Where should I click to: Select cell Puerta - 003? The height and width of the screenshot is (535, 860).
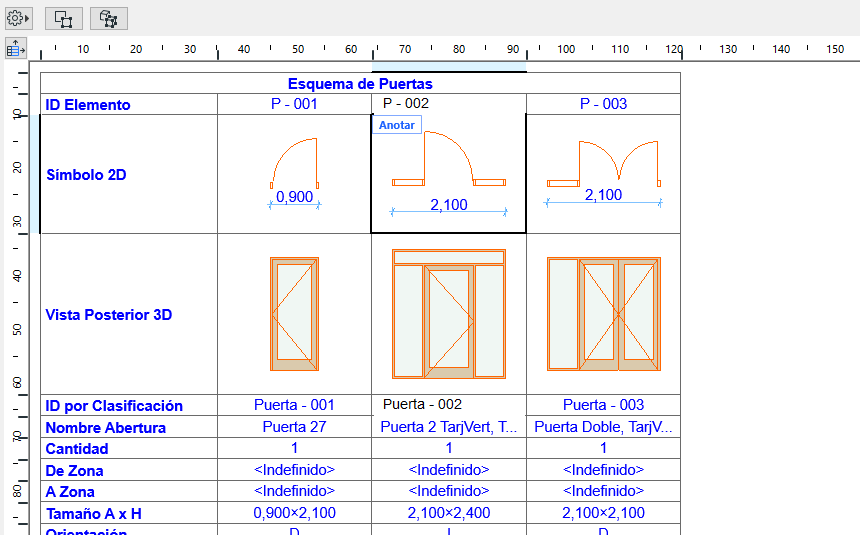[603, 405]
